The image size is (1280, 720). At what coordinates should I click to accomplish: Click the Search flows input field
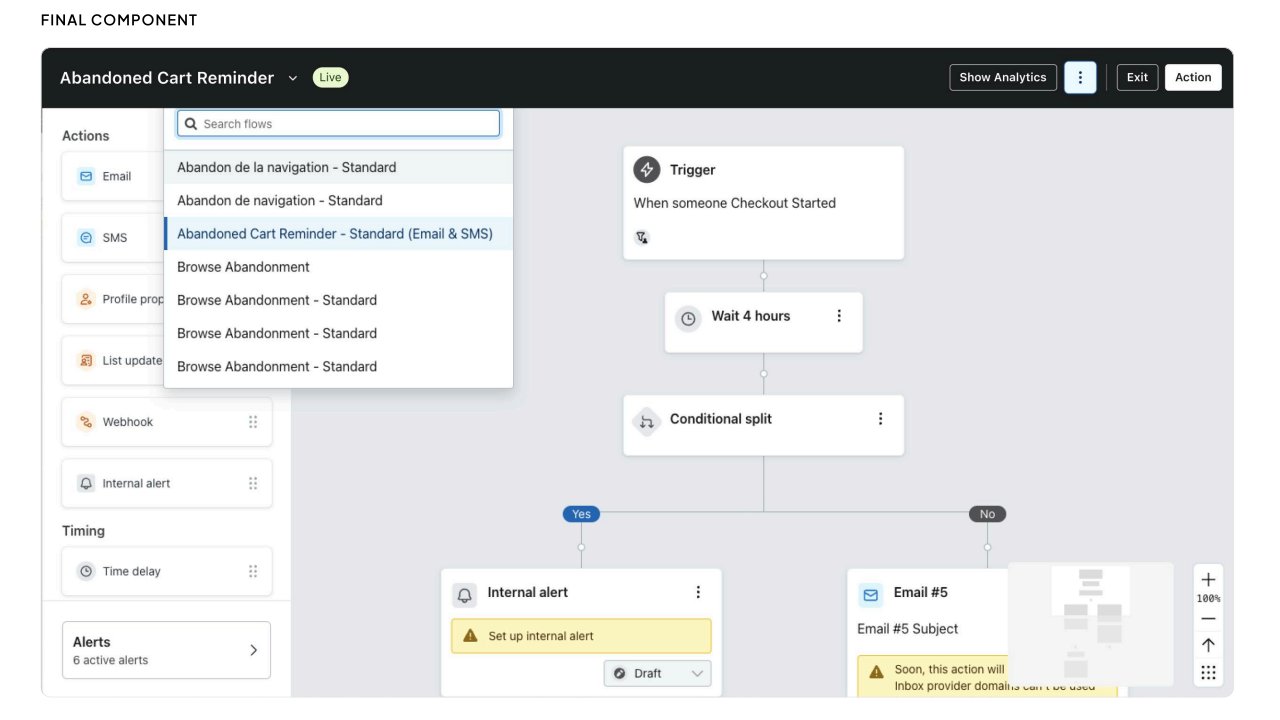(x=338, y=123)
